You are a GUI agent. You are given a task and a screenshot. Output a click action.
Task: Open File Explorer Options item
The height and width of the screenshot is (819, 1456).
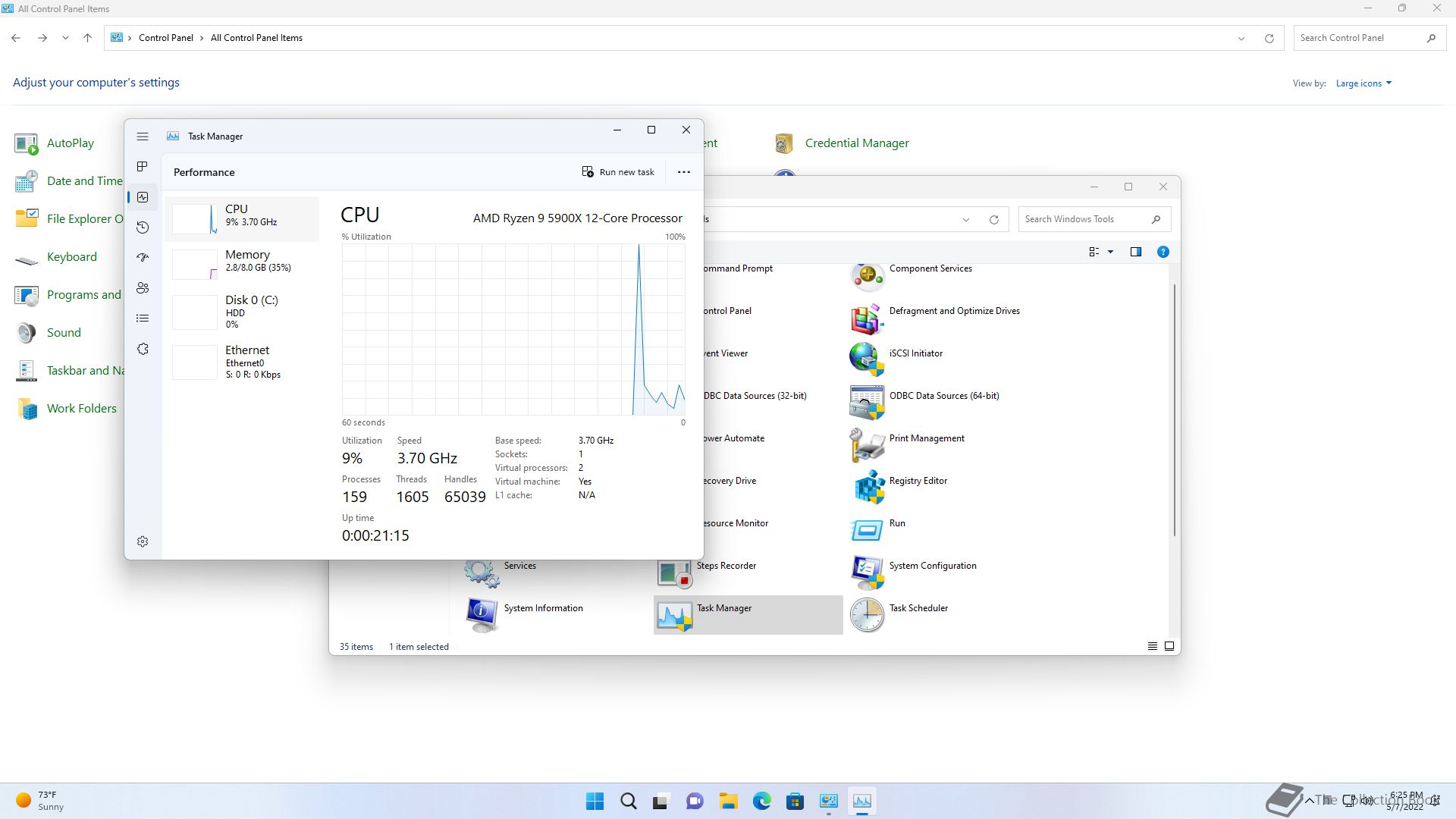point(68,219)
